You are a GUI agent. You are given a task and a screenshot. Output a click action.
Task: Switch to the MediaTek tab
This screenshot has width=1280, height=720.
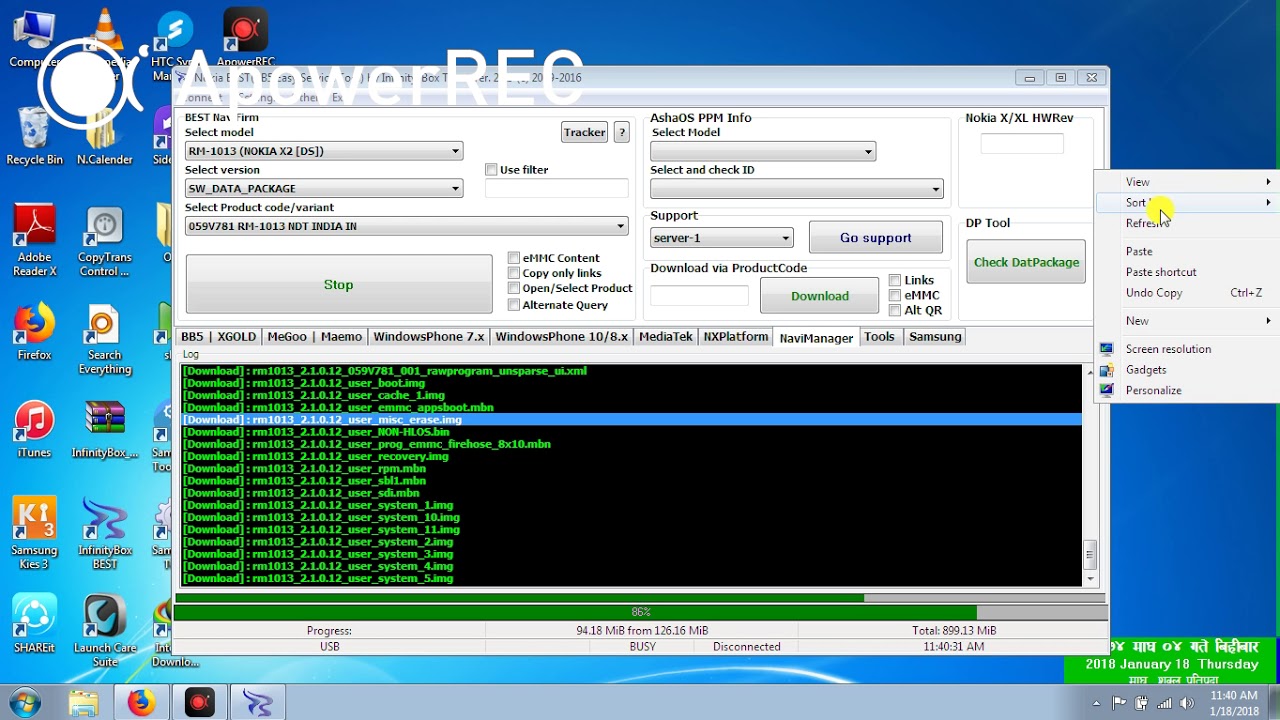(666, 337)
